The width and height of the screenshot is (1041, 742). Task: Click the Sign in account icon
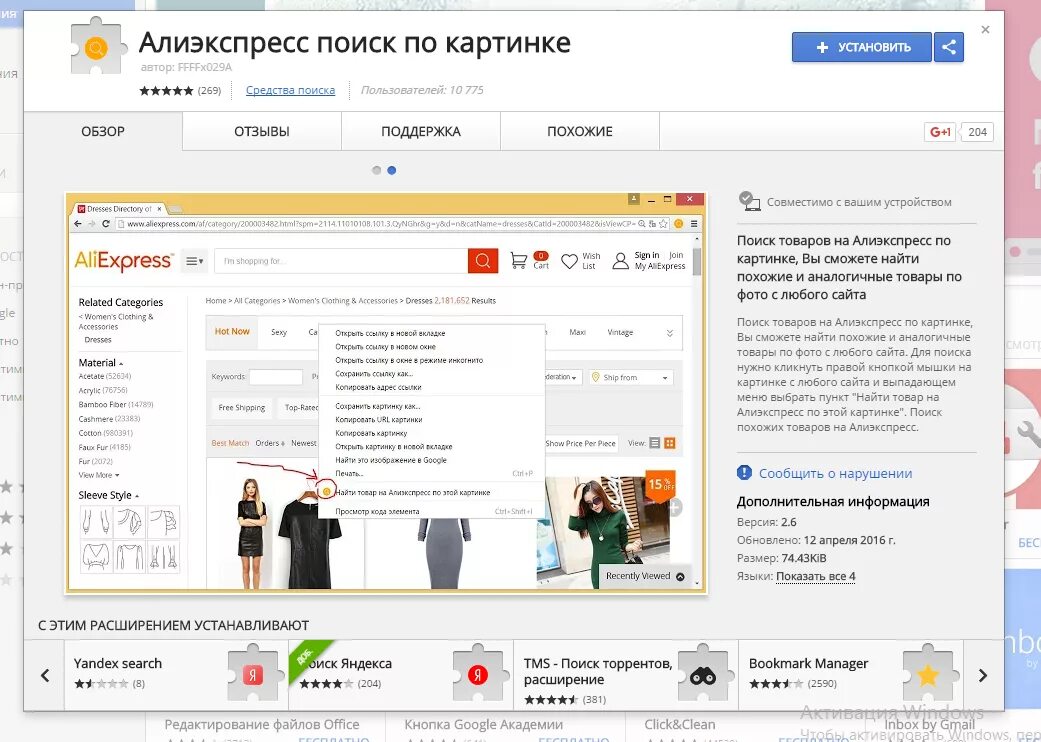620,261
